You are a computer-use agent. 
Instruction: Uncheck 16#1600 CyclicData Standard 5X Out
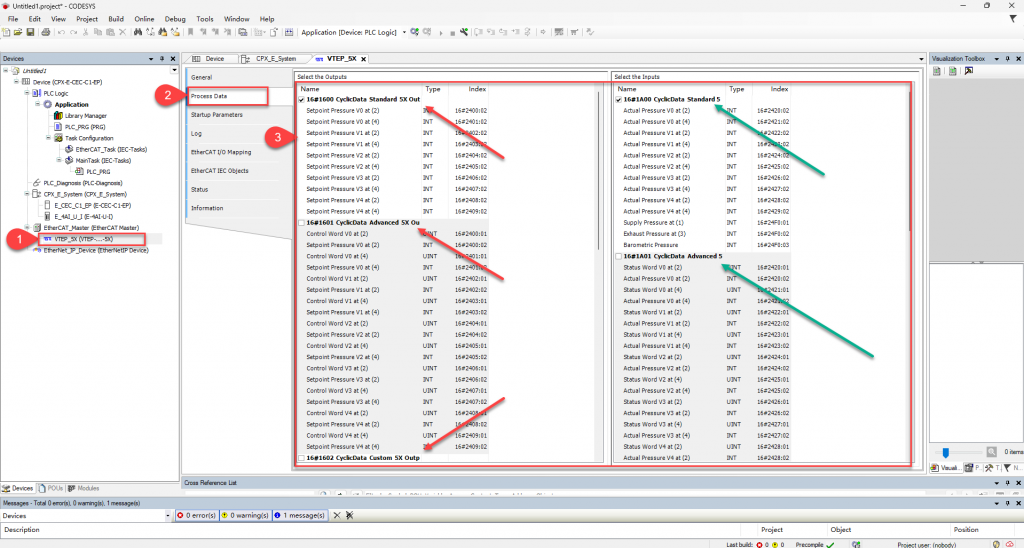[301, 100]
